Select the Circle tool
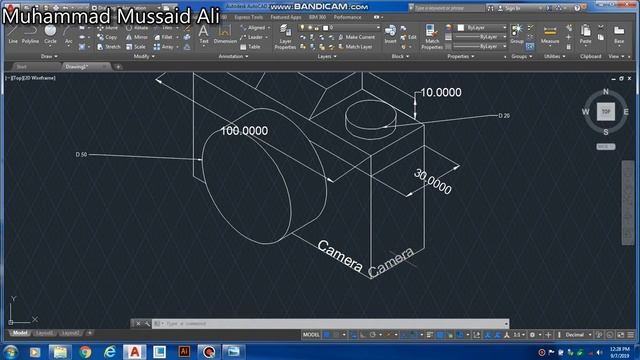Viewport: 640px width, 360px height. point(50,35)
